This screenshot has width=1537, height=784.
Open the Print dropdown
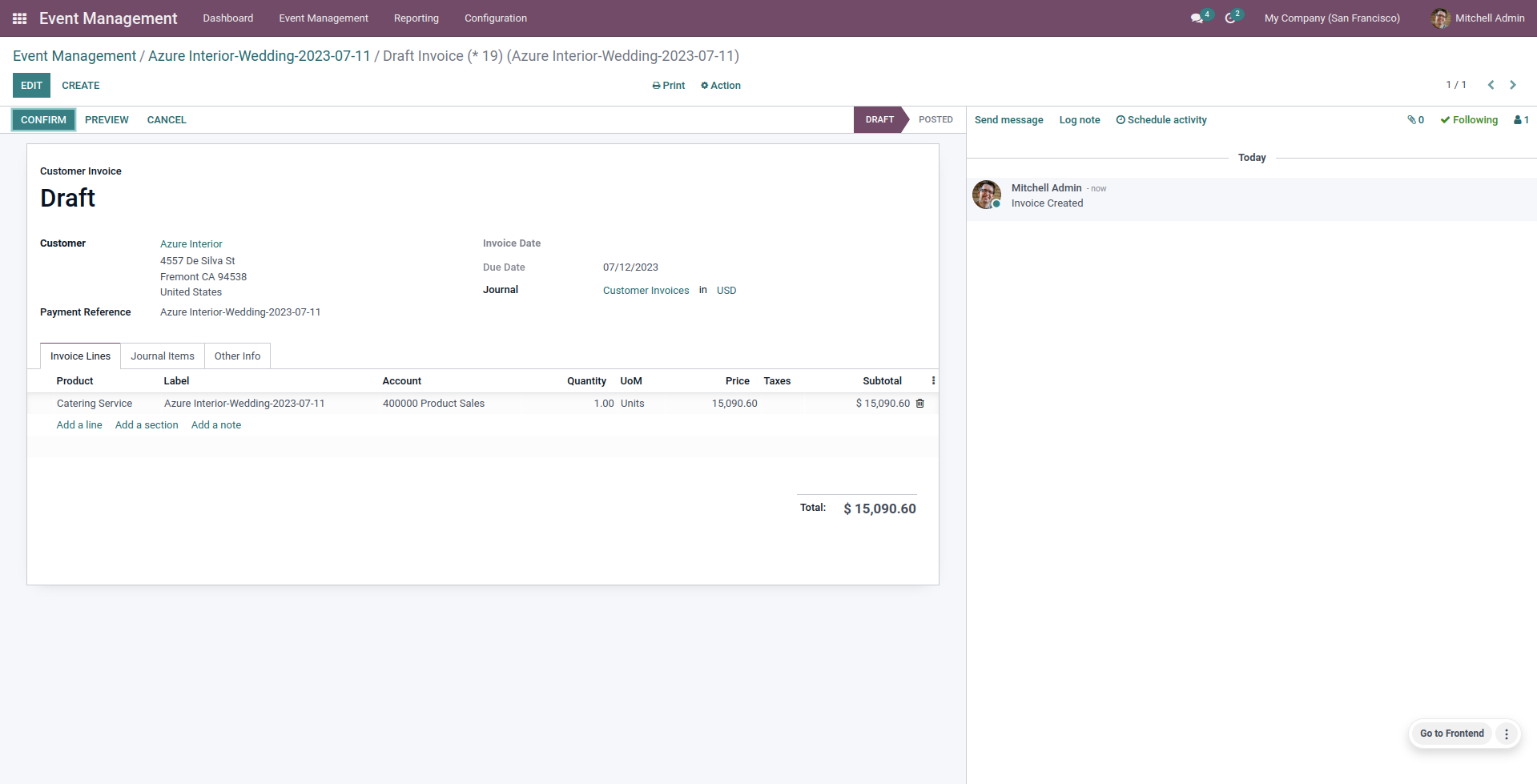click(669, 86)
